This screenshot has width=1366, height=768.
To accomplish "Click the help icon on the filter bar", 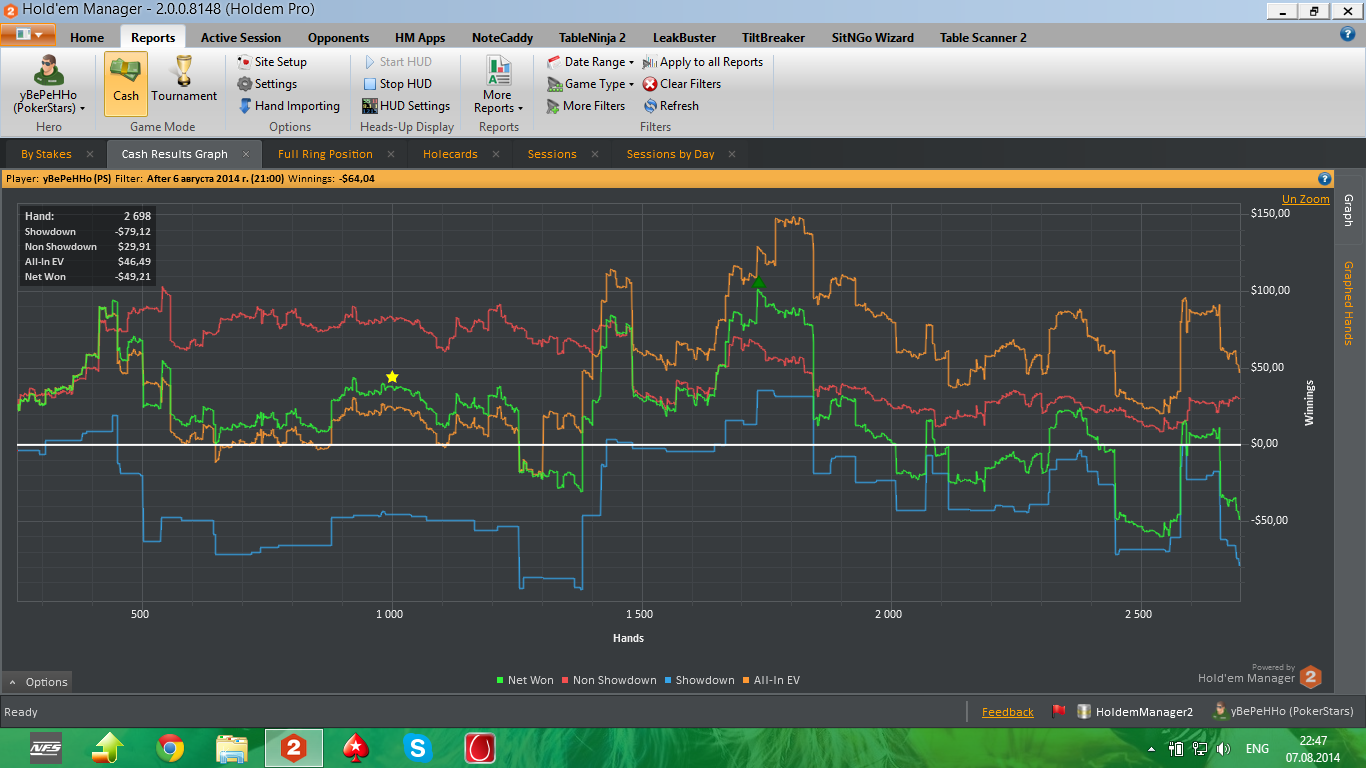I will tap(1325, 178).
